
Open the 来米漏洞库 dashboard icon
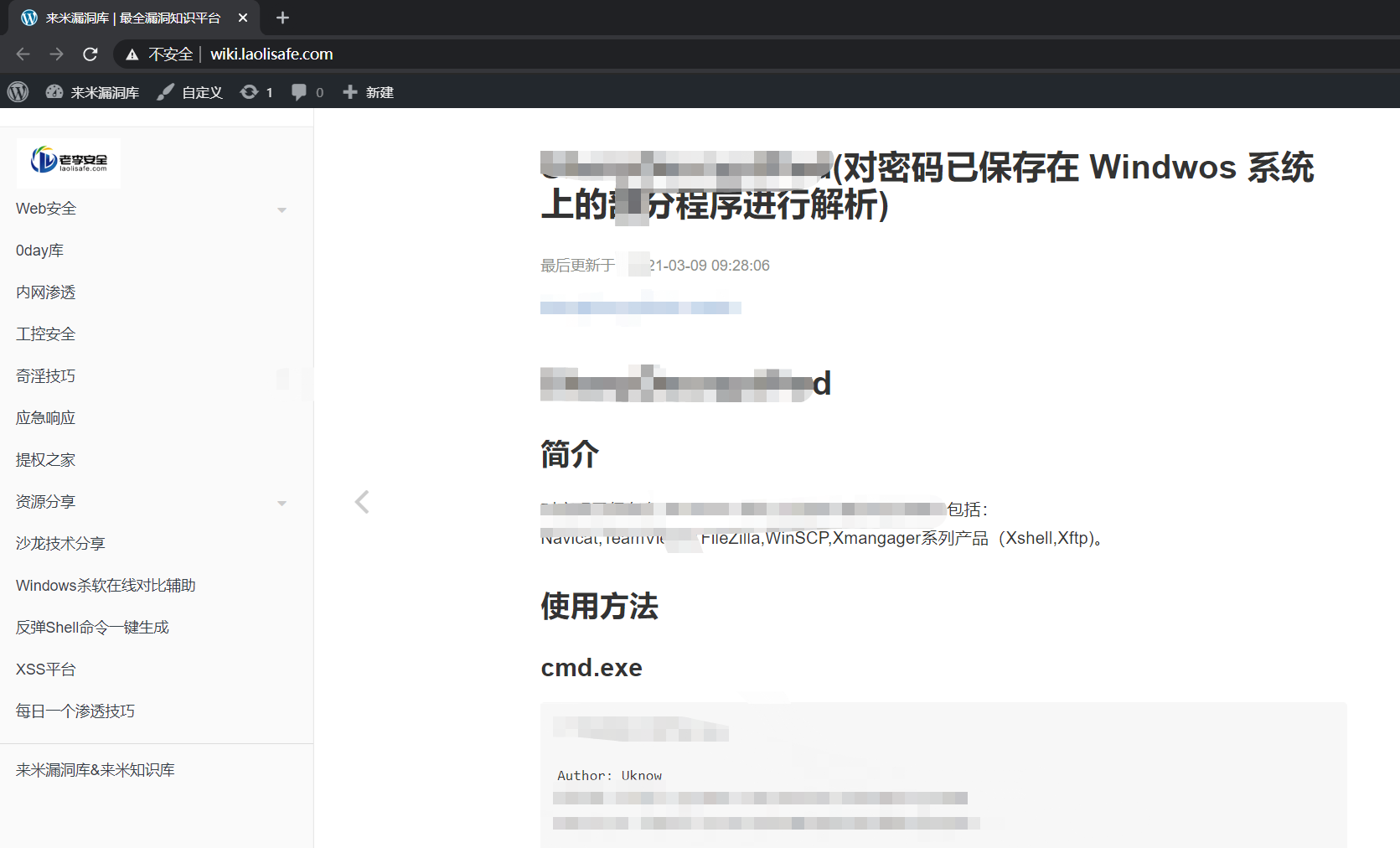(54, 92)
